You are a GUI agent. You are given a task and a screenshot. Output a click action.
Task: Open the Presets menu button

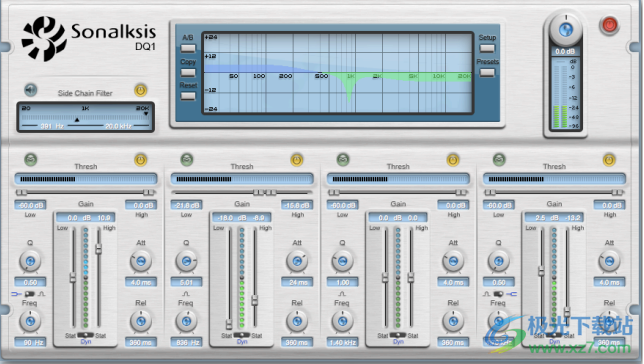[x=487, y=73]
